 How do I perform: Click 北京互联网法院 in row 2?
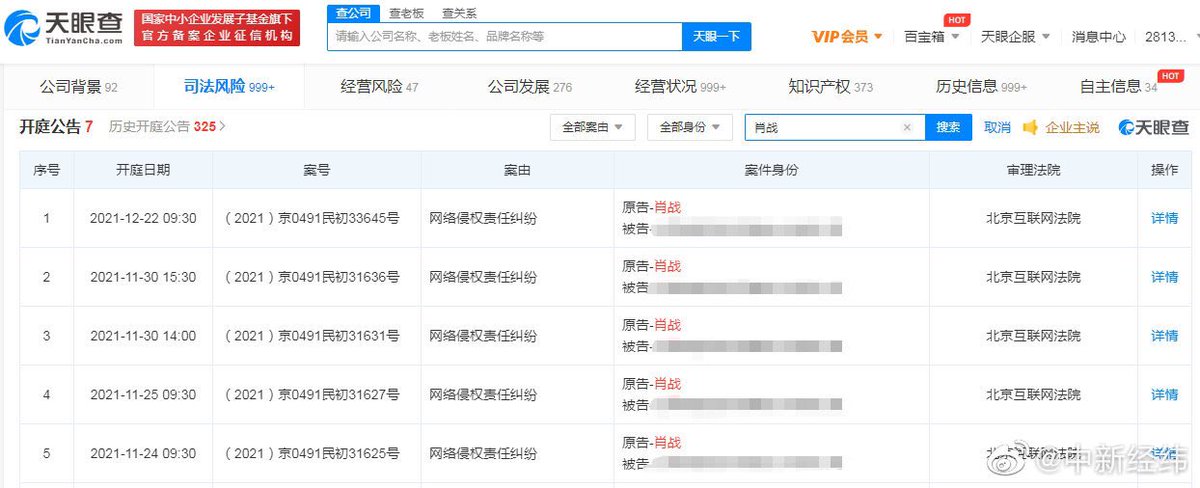click(x=1033, y=277)
